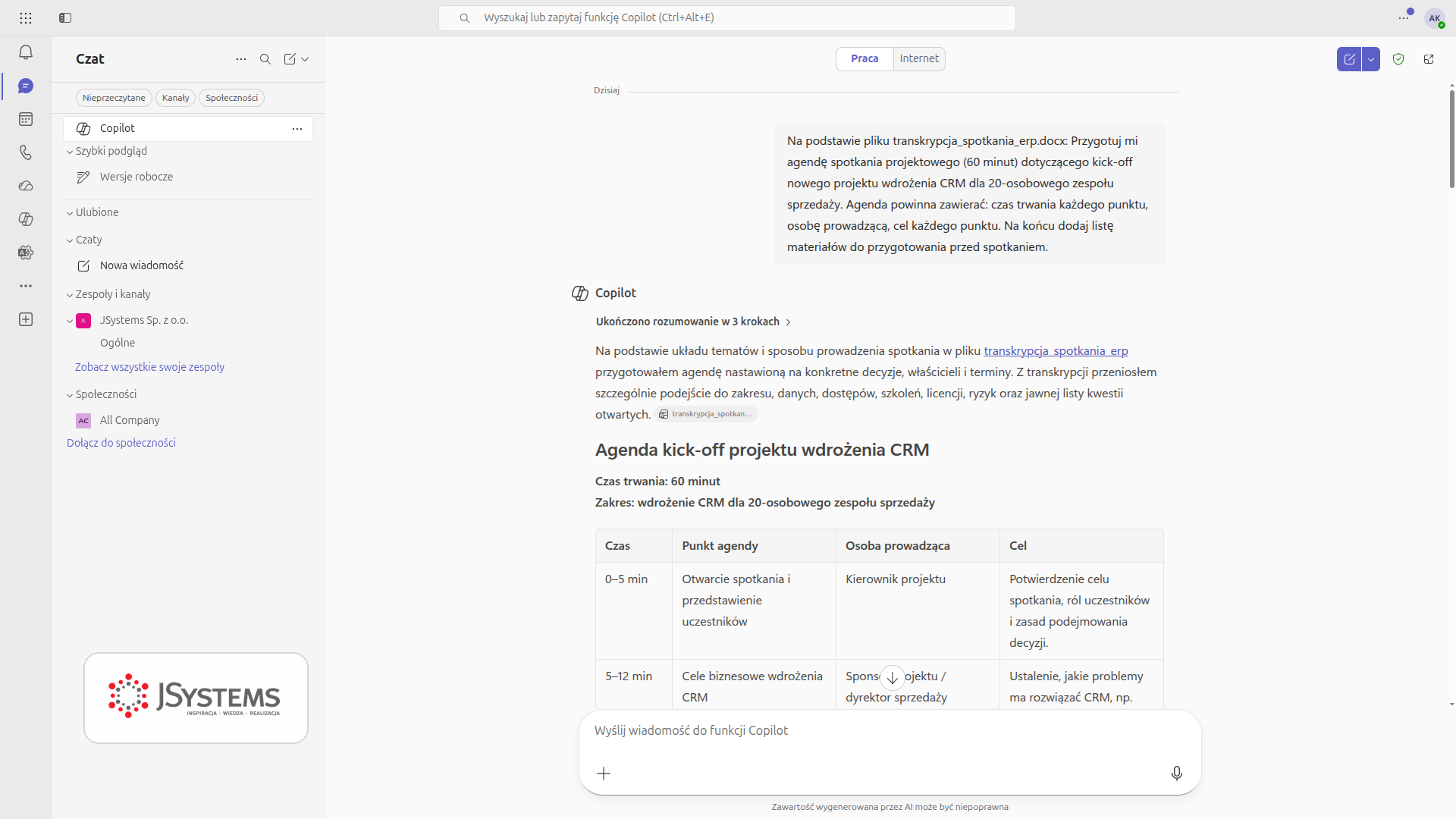This screenshot has height=819, width=1456.
Task: Click the 'Kierownik projektu' table cell
Action: pyautogui.click(x=918, y=611)
